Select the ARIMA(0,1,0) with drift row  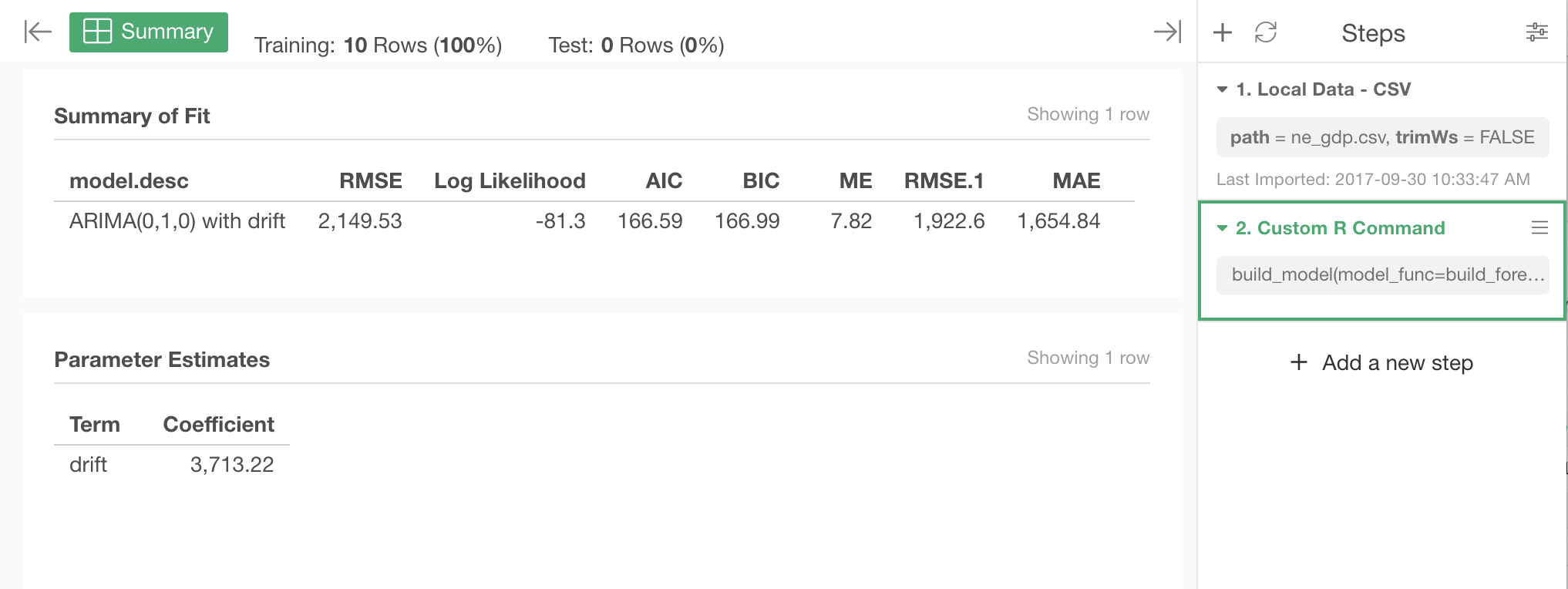(594, 221)
